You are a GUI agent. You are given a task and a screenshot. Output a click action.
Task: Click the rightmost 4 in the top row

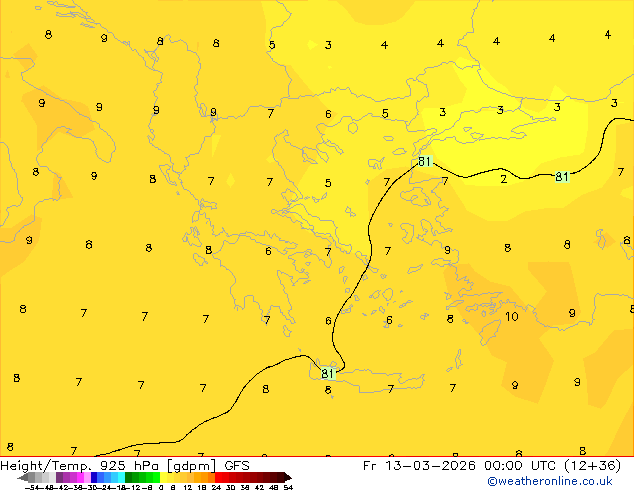coord(607,35)
